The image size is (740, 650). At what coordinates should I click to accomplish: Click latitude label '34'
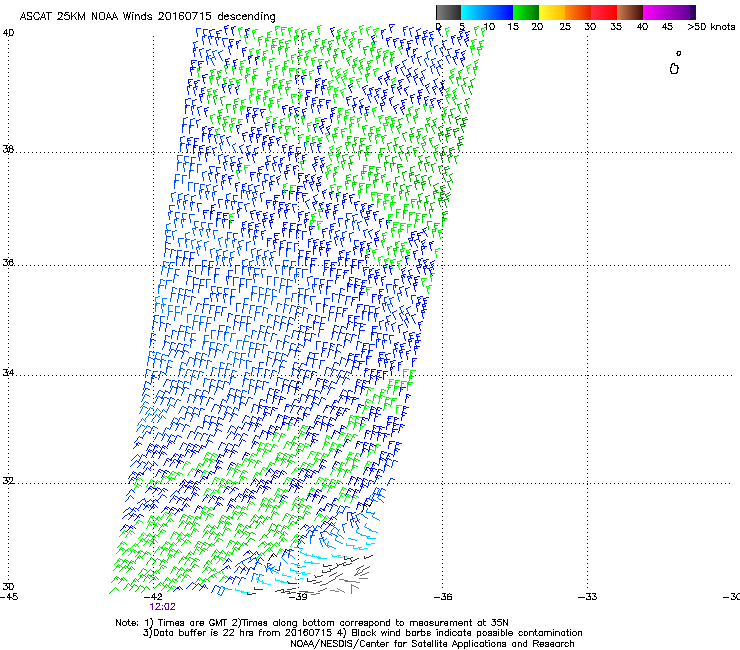pos(8,372)
